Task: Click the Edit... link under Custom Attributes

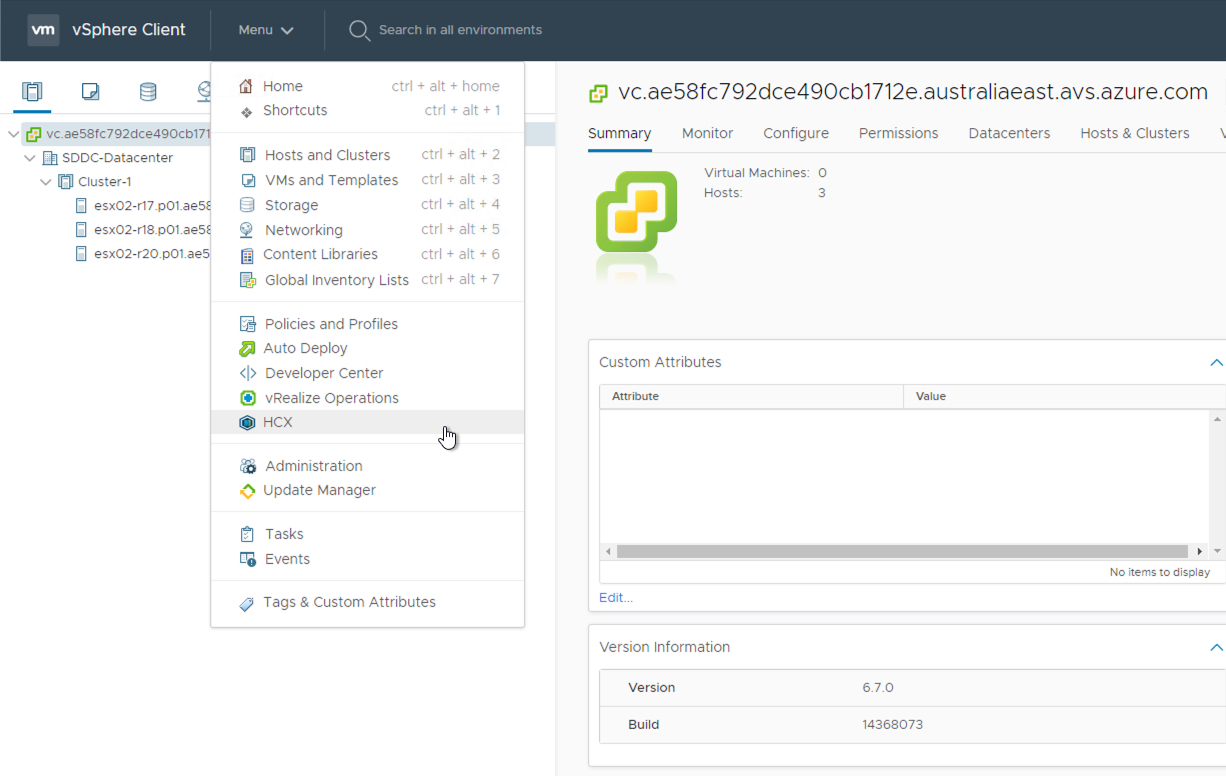Action: tap(616, 597)
